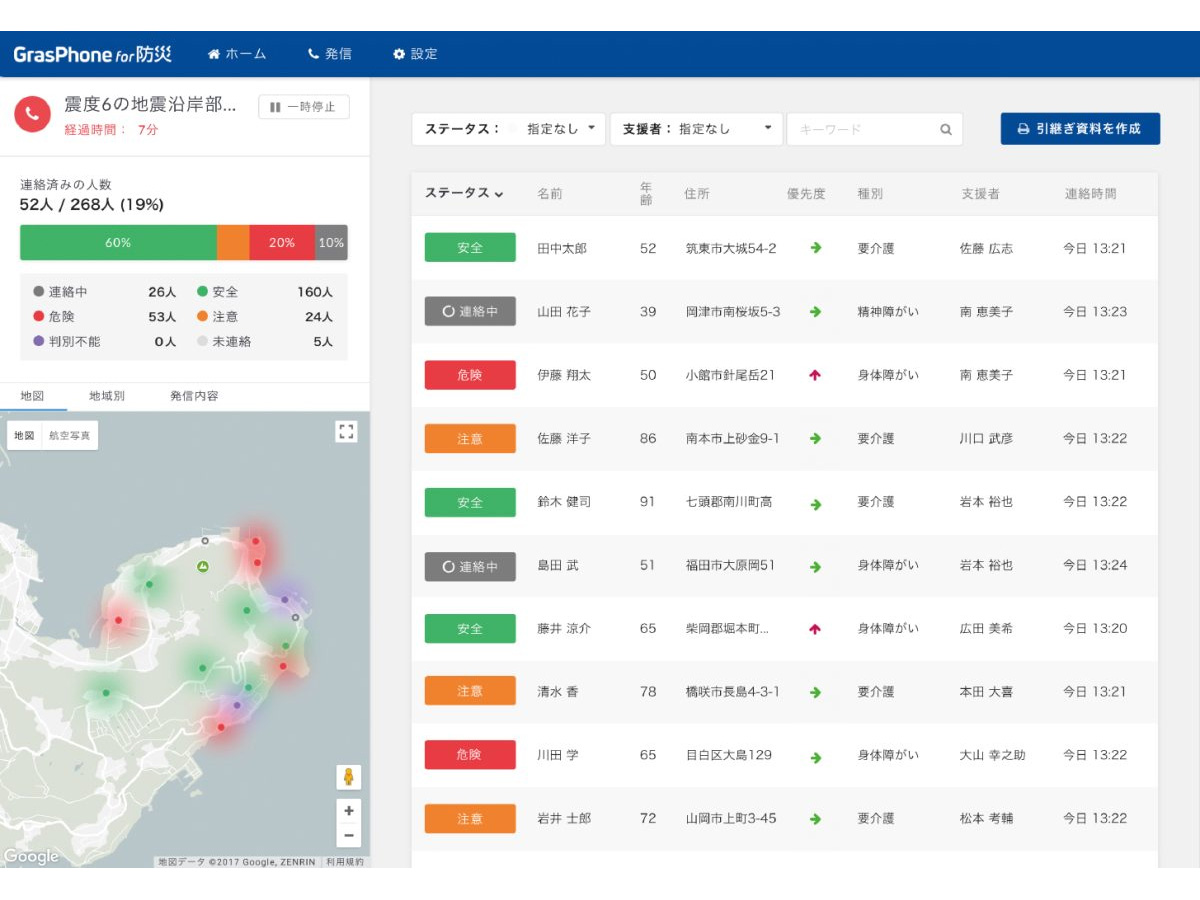Viewport: 1200px width, 900px height.
Task: Switch to the 地域別 tab
Action: (107, 396)
